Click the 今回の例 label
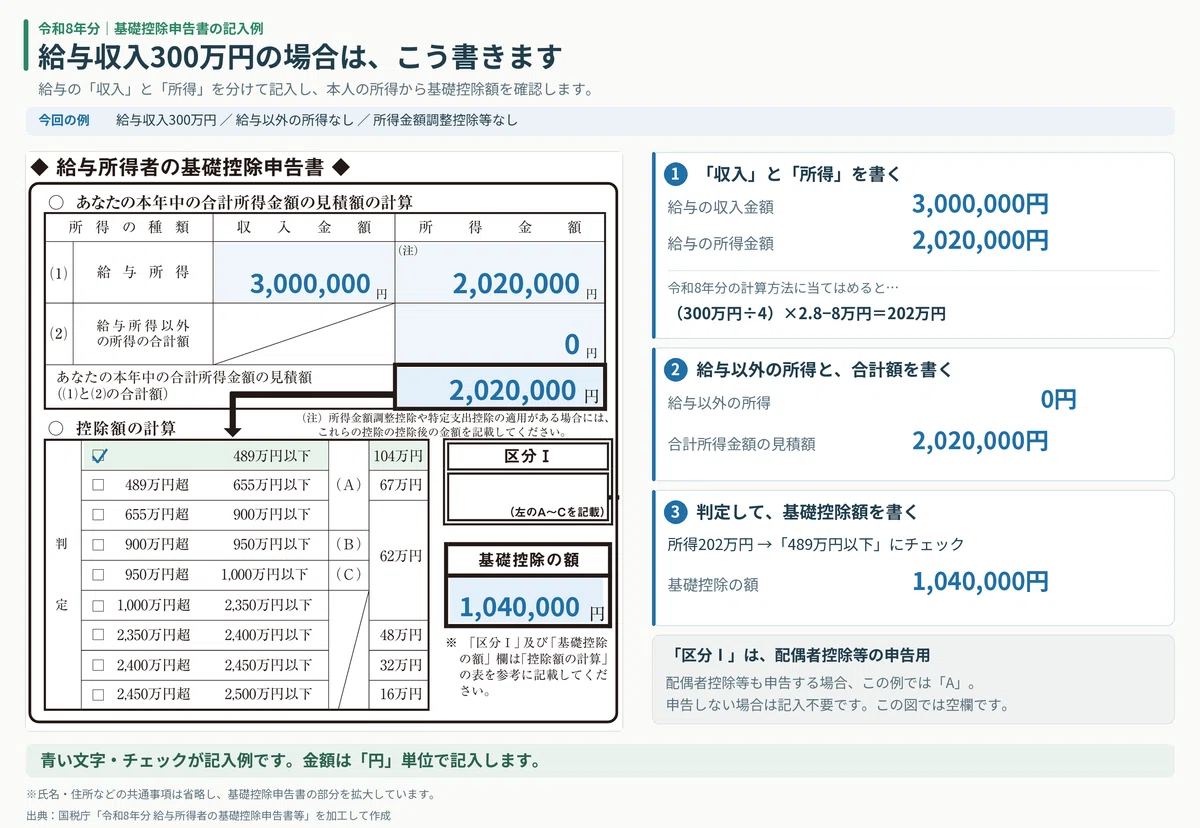 tap(64, 120)
